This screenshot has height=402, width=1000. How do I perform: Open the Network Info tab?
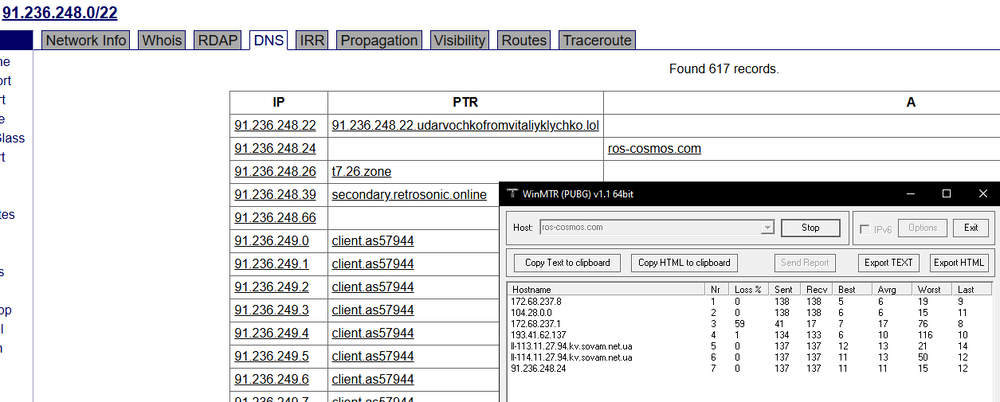point(87,40)
